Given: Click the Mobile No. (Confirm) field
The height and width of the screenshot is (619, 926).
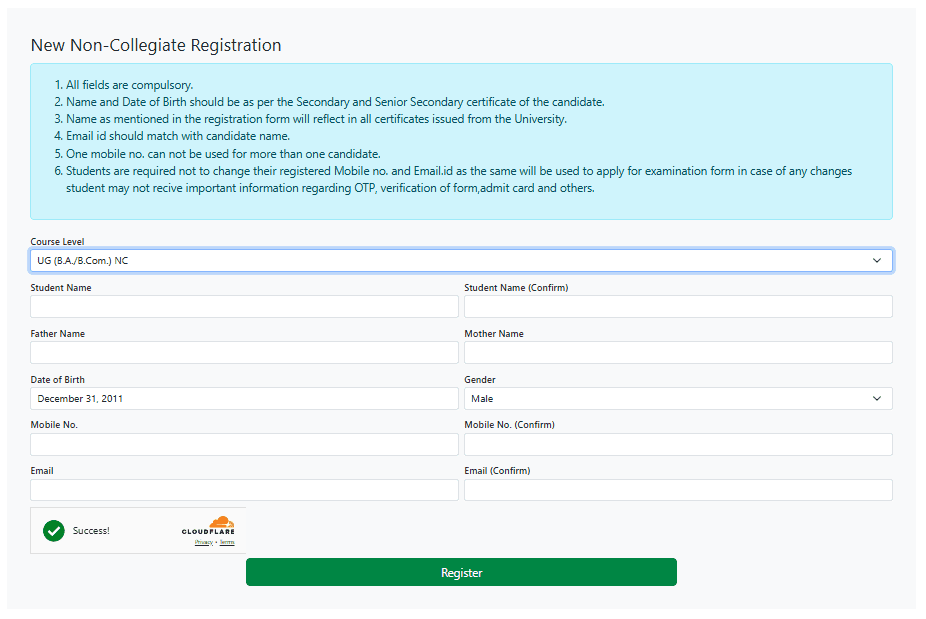Looking at the screenshot, I should 677,444.
